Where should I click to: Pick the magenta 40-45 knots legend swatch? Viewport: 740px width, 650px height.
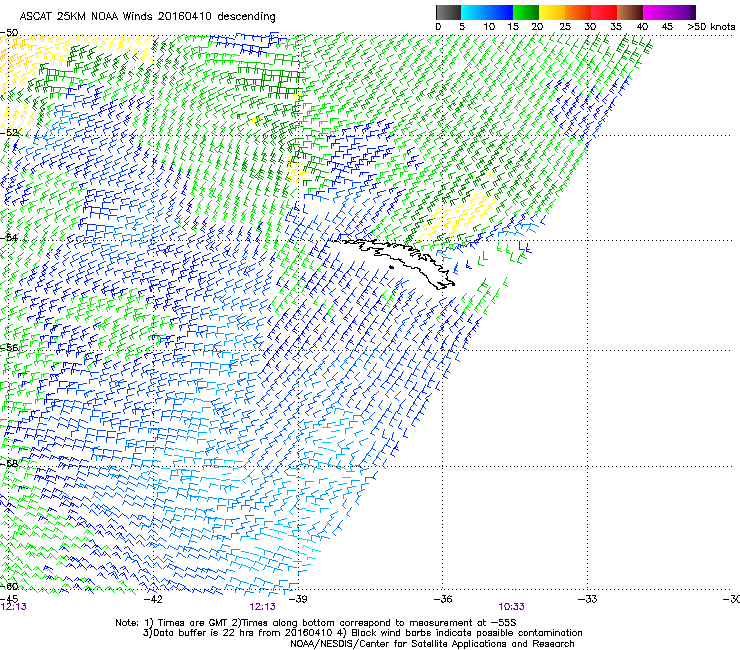(656, 12)
